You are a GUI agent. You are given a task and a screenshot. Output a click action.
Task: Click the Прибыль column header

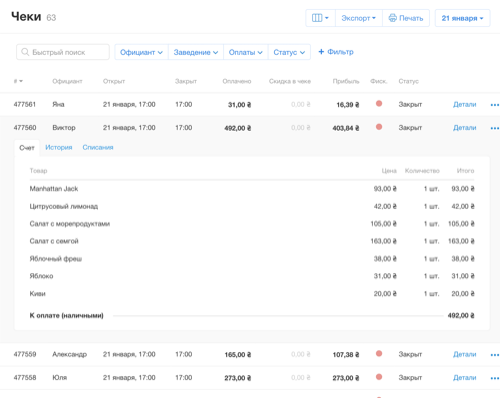pyautogui.click(x=346, y=81)
